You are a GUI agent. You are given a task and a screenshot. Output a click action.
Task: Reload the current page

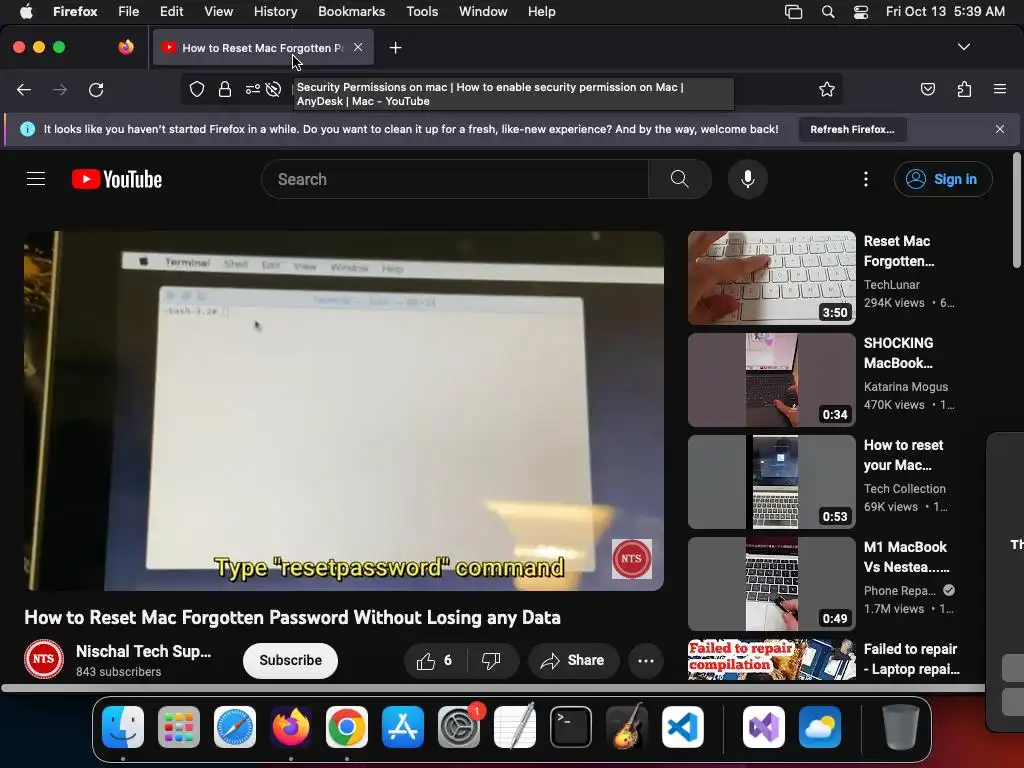pyautogui.click(x=96, y=89)
